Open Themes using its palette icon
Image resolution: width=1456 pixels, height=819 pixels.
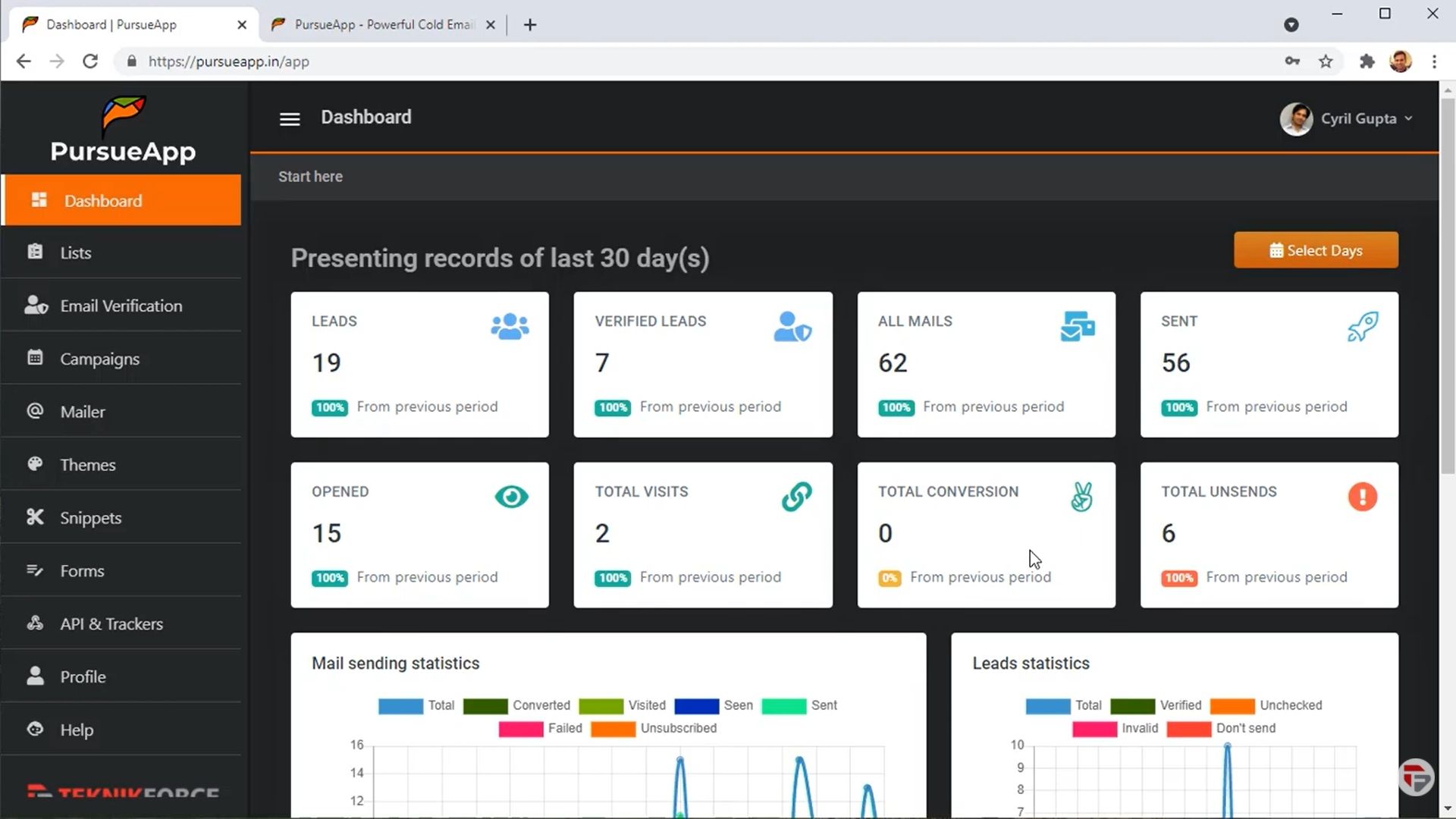coord(35,464)
